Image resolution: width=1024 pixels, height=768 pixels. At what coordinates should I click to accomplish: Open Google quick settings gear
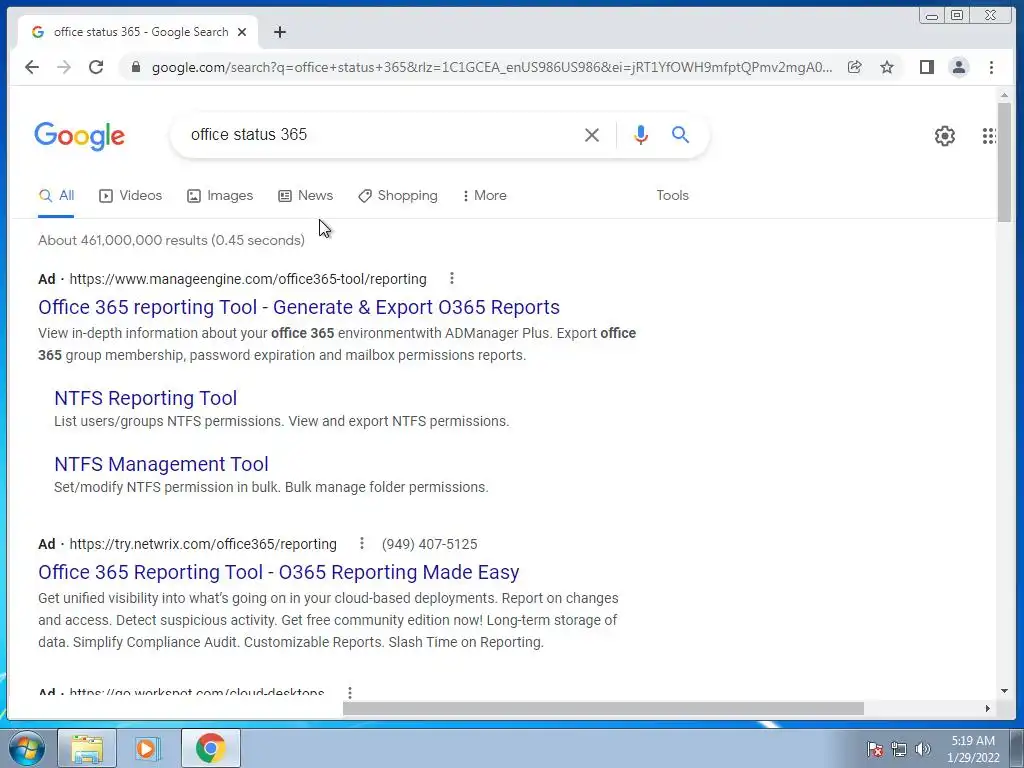pos(944,136)
